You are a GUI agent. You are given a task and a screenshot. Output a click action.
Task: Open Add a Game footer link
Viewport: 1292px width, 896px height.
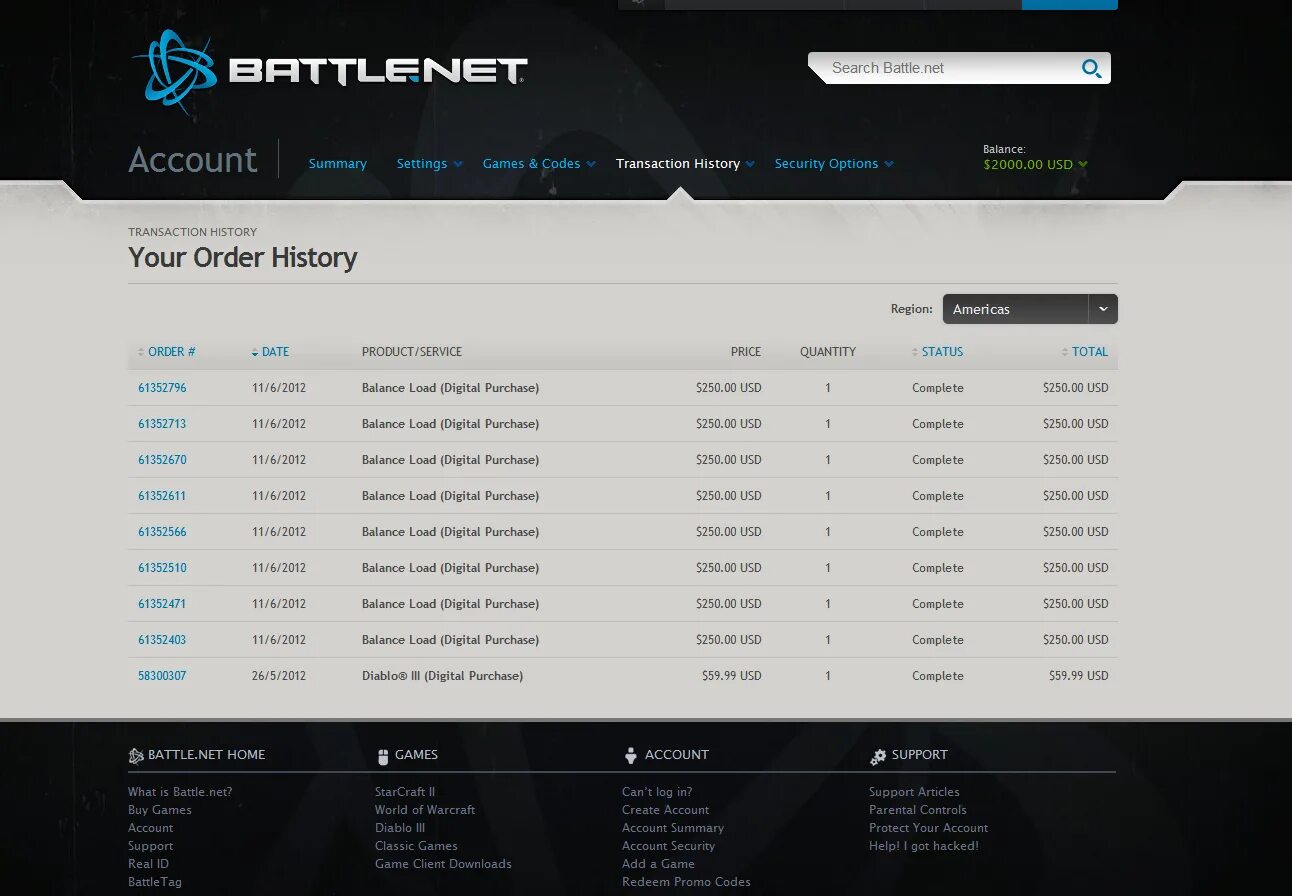(x=658, y=864)
